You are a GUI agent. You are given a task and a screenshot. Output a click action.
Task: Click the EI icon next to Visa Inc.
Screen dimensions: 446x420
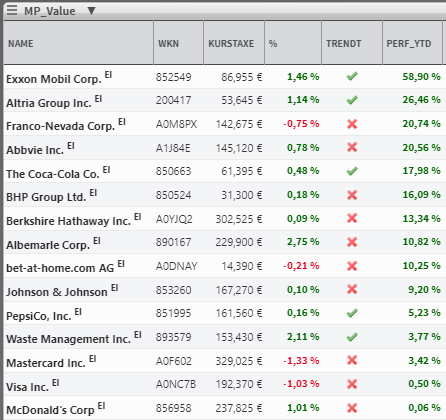56,383
